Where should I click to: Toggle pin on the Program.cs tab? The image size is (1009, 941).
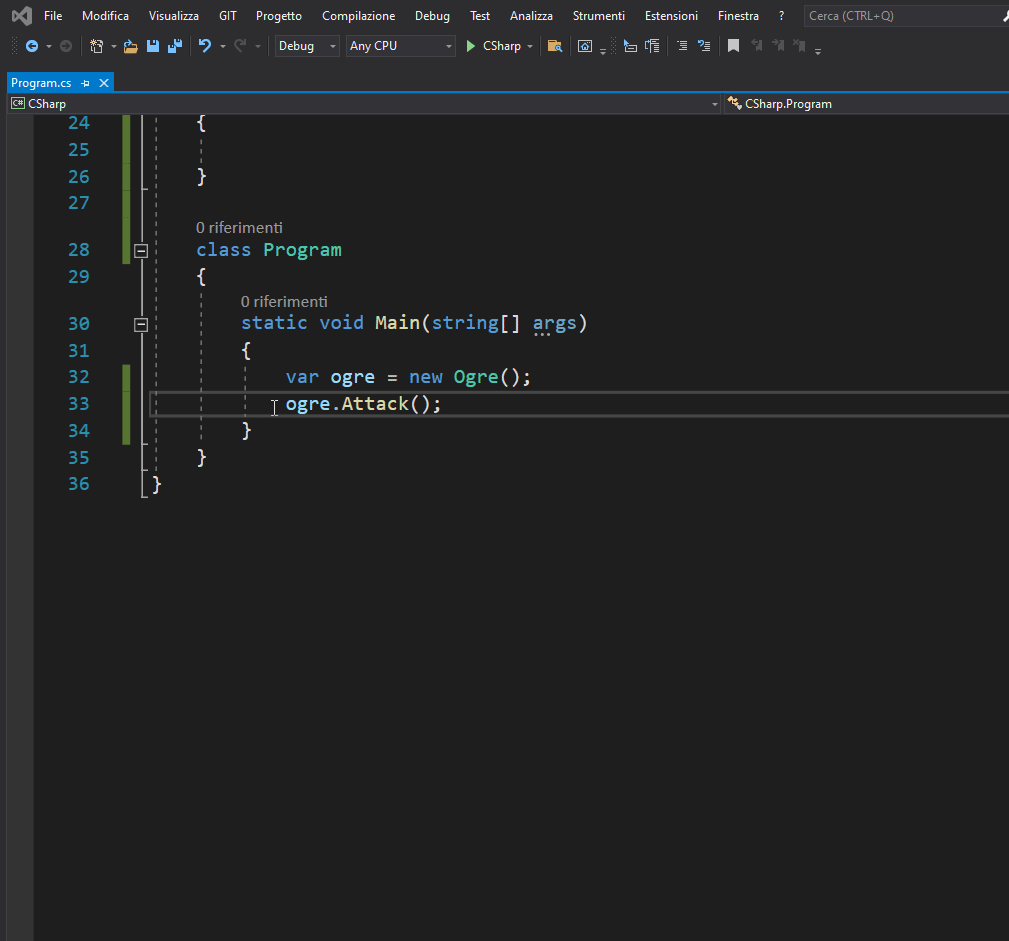click(86, 83)
